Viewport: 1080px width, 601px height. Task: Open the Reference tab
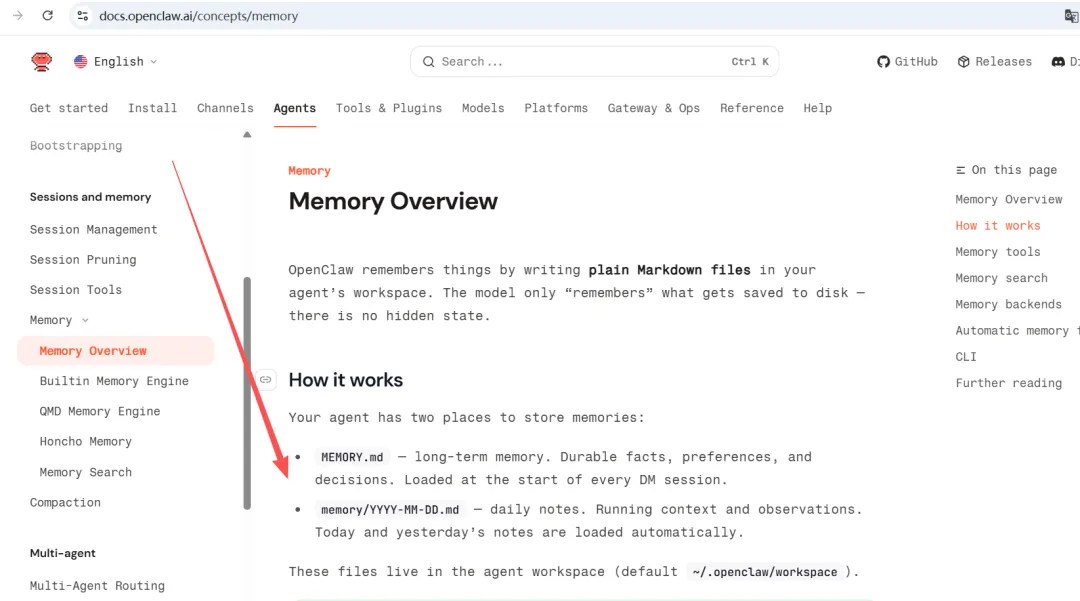click(x=751, y=108)
